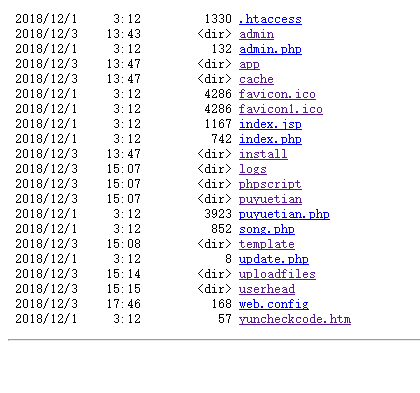Select the time 17:46
The image size is (420, 393).
click(x=124, y=304)
